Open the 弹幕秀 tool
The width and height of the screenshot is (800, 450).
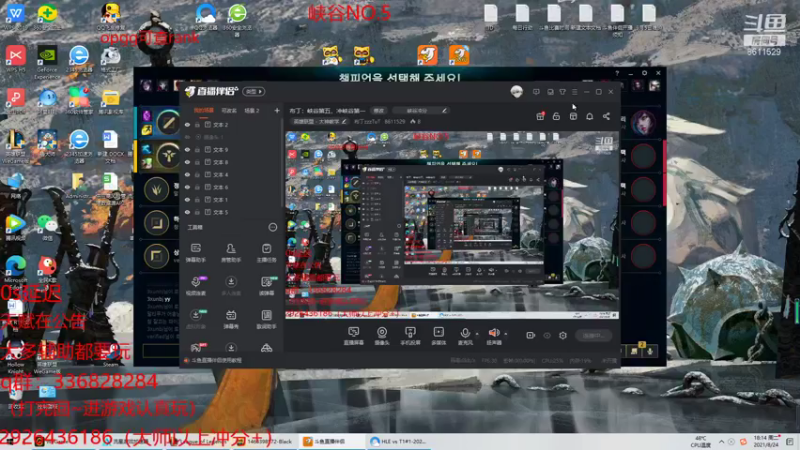[x=231, y=319]
